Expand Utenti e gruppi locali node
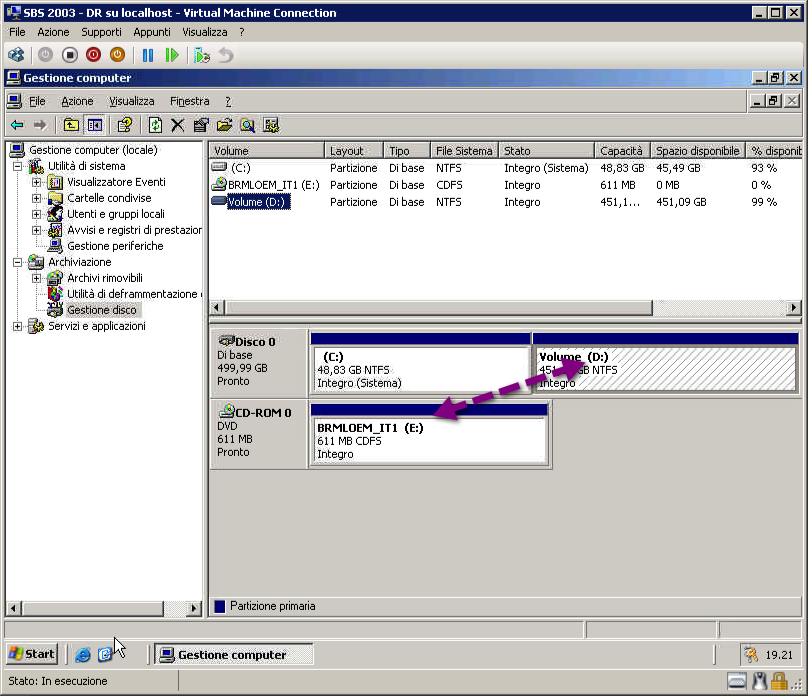Screen dimensions: 808x696 pyautogui.click(x=37, y=214)
